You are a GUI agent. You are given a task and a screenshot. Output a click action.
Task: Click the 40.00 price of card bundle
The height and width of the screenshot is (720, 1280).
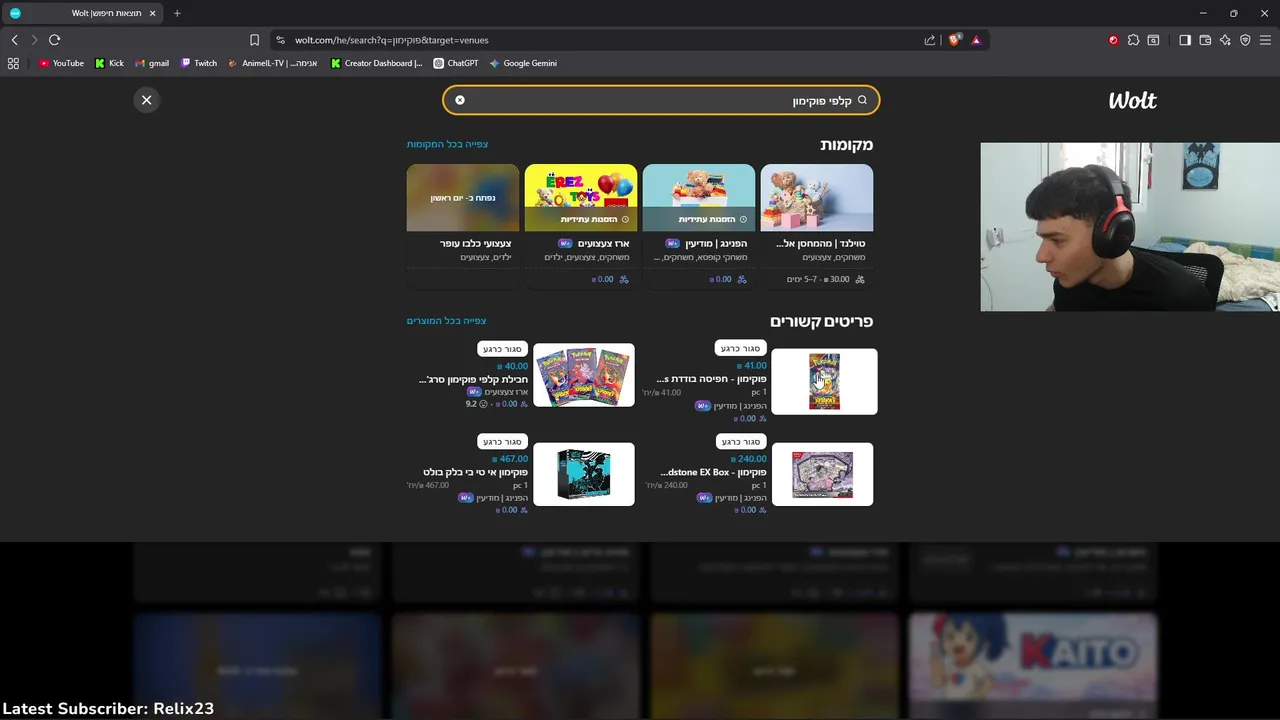tap(512, 366)
